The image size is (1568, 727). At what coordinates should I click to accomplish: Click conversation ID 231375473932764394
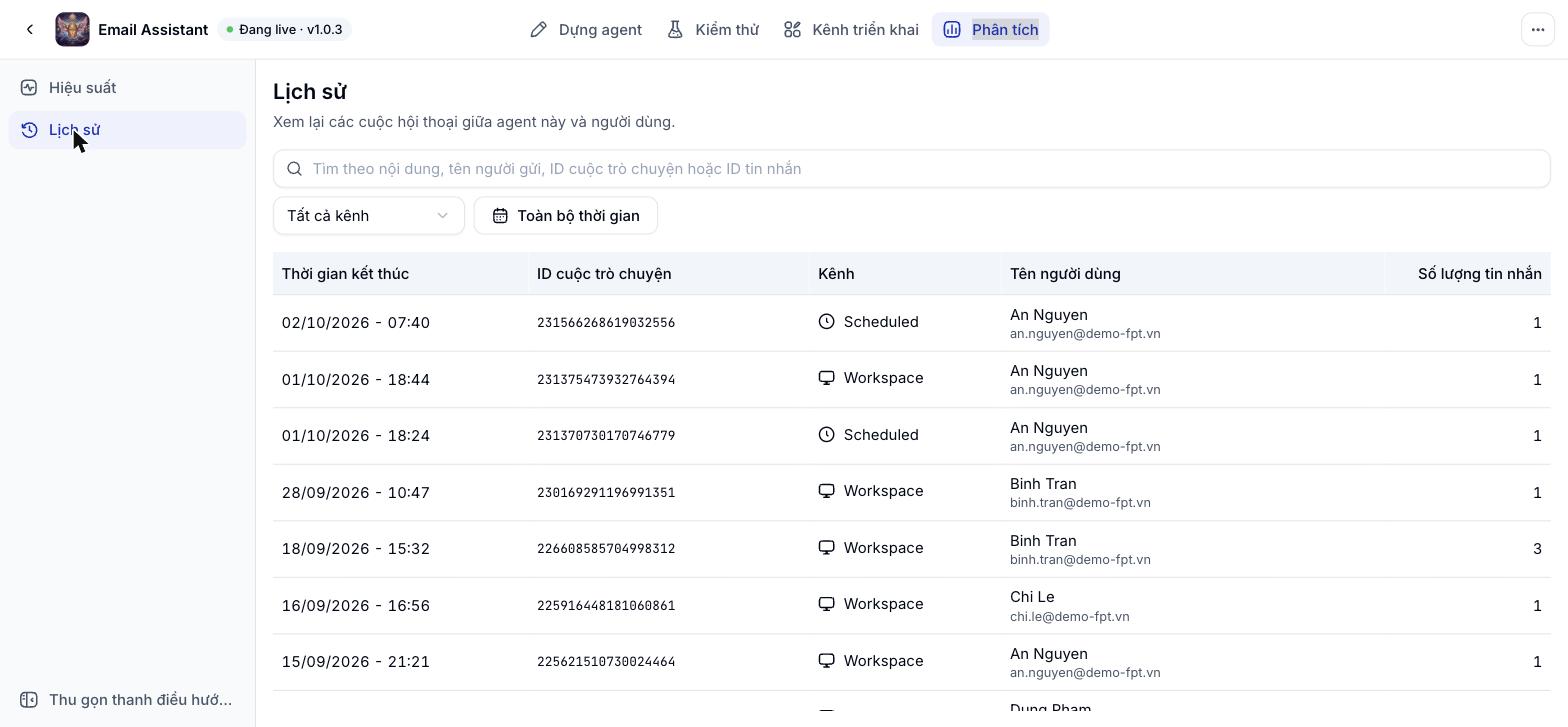pyautogui.click(x=606, y=380)
